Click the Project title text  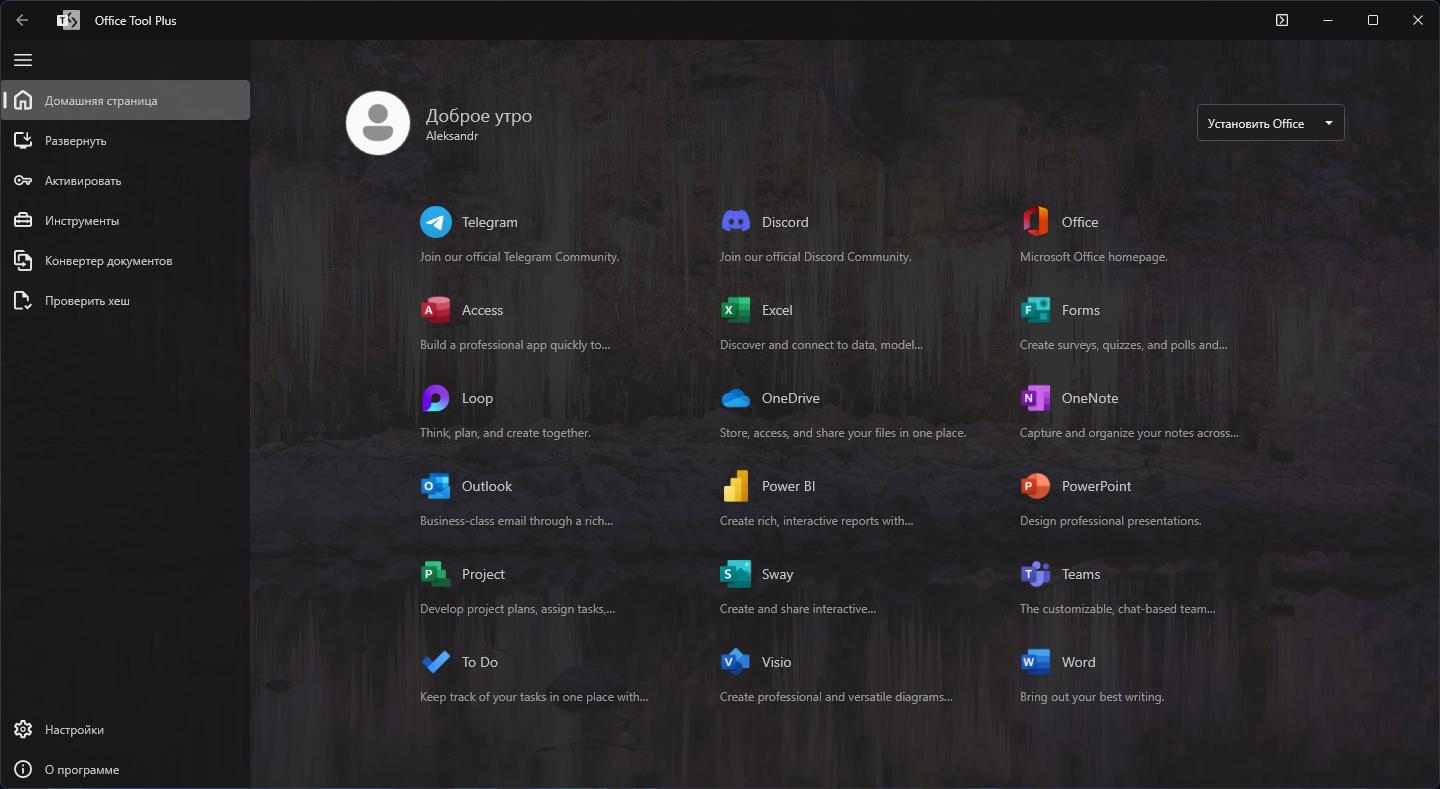point(483,574)
